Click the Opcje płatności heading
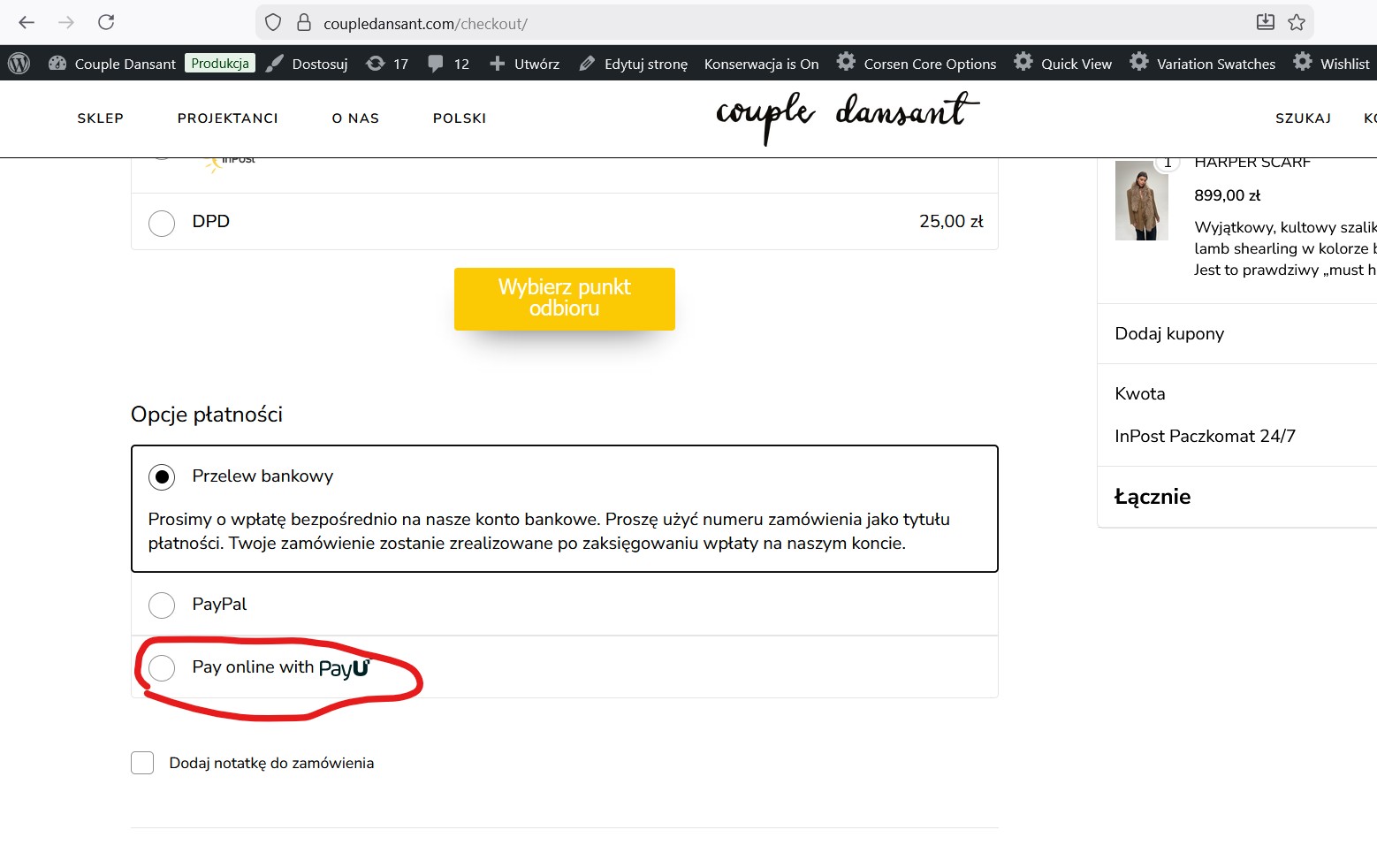 207,415
